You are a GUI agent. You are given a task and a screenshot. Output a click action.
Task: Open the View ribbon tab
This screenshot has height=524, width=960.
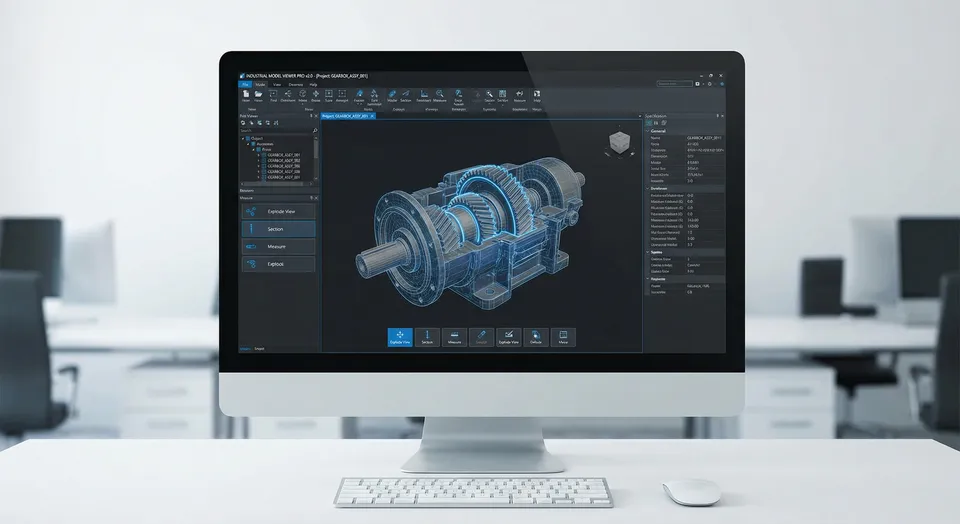(x=277, y=84)
